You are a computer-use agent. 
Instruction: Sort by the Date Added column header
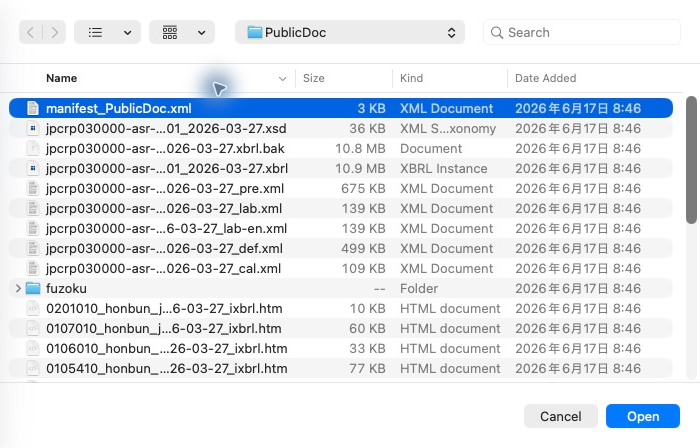click(546, 79)
